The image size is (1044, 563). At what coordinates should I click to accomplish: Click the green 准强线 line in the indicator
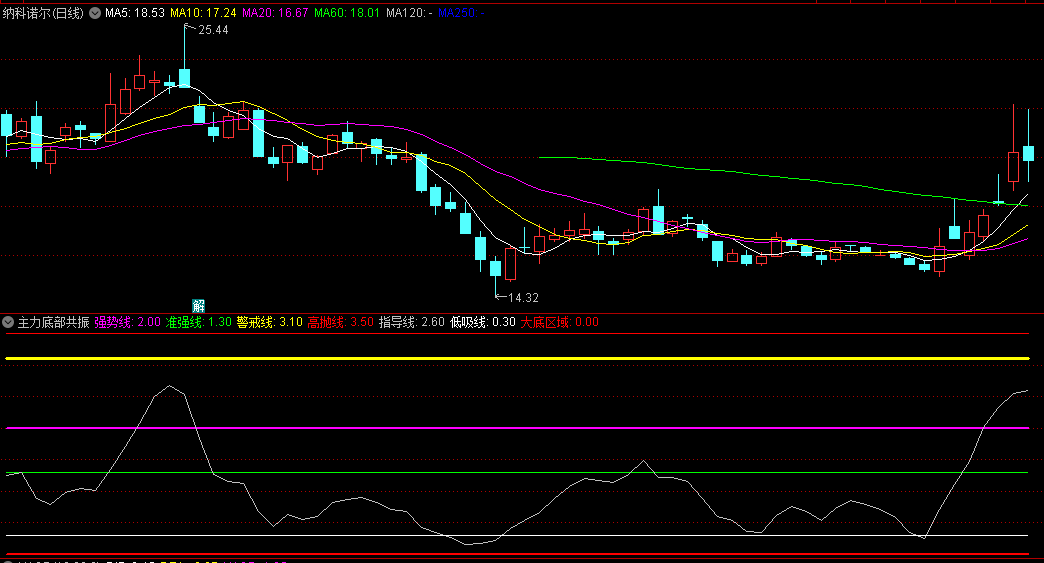[x=517, y=472]
